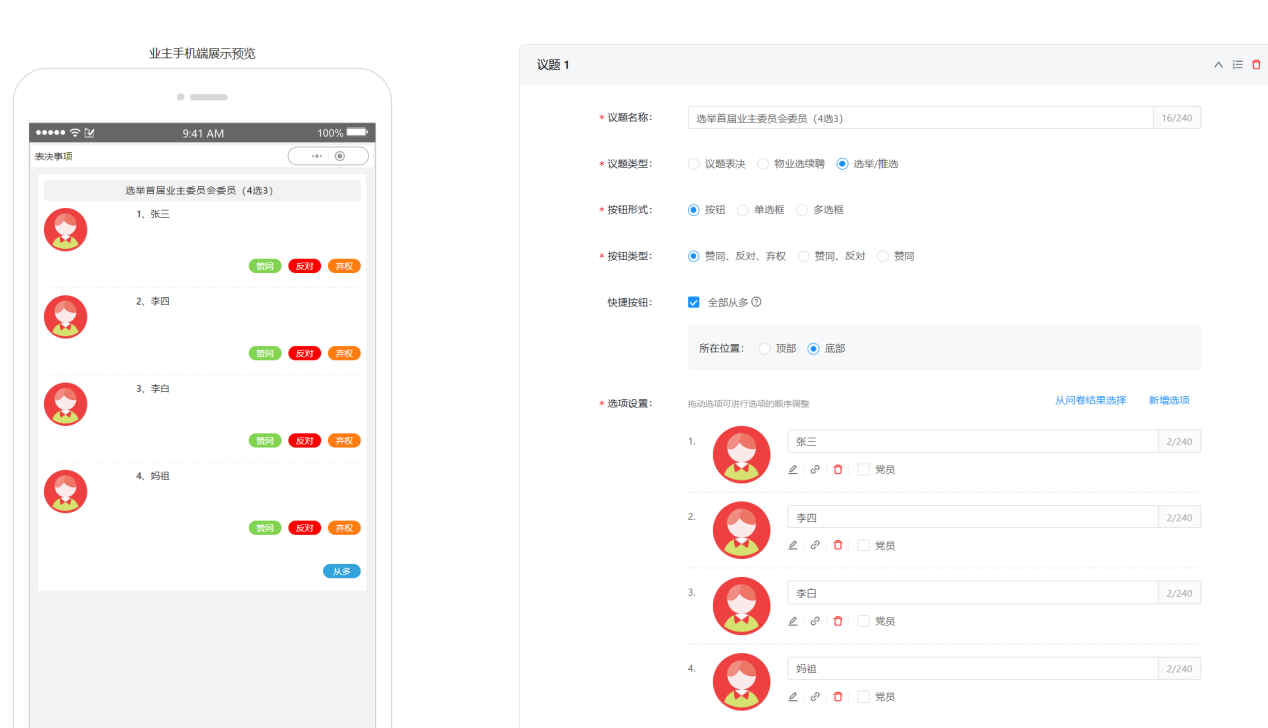Click the help question icon beside 全部从多
The width and height of the screenshot is (1268, 728).
(x=757, y=302)
